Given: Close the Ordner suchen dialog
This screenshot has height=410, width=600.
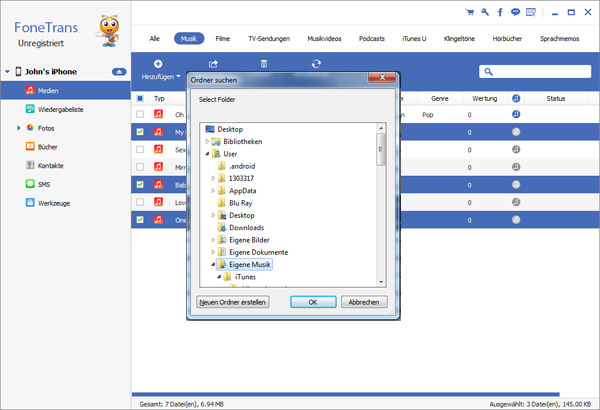Looking at the screenshot, I should click(382, 78).
